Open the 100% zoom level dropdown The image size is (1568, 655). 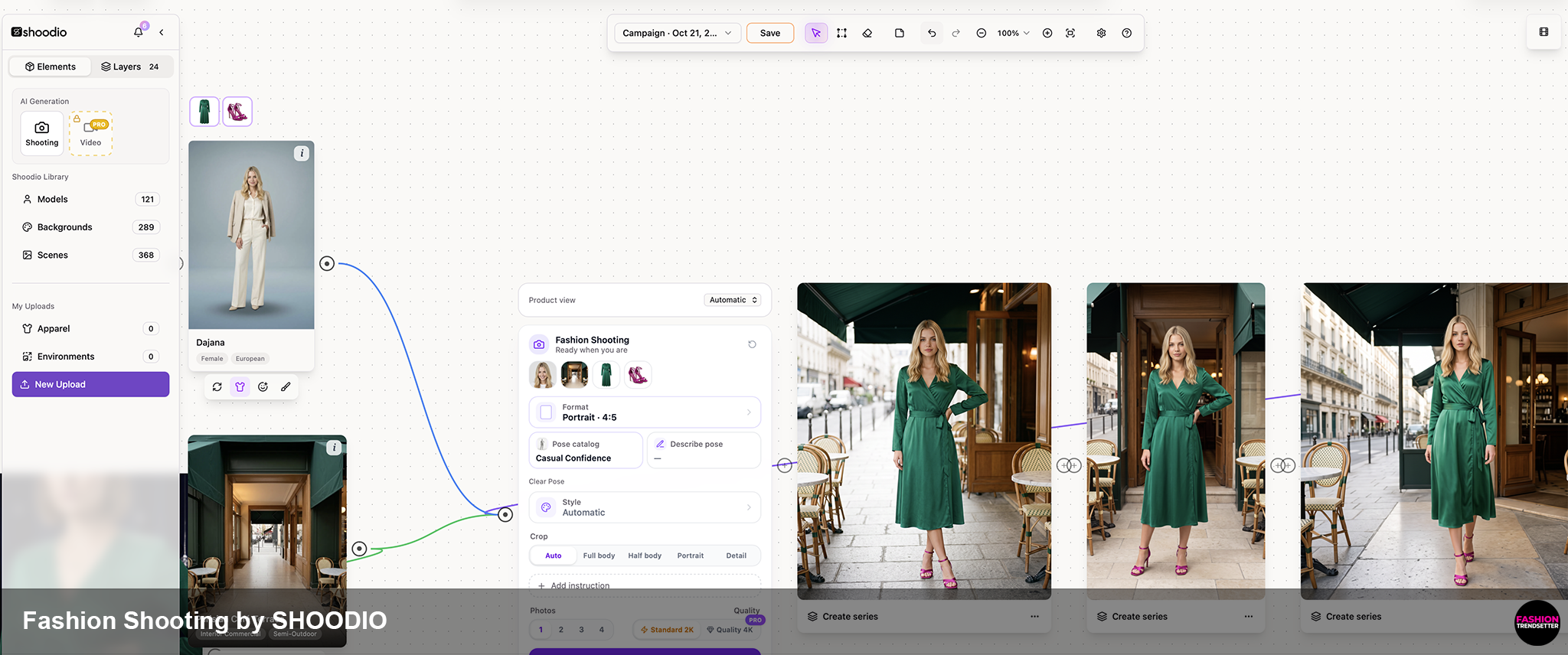1013,33
